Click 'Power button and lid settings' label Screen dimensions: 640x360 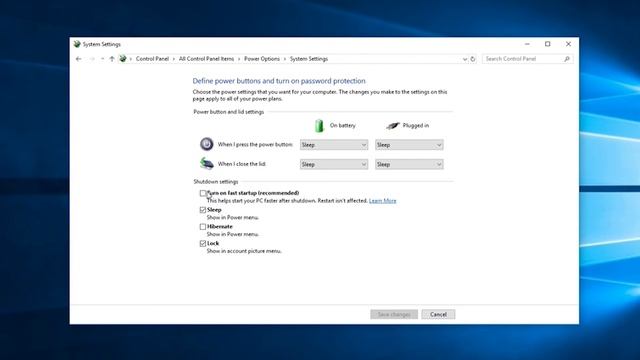coord(229,112)
